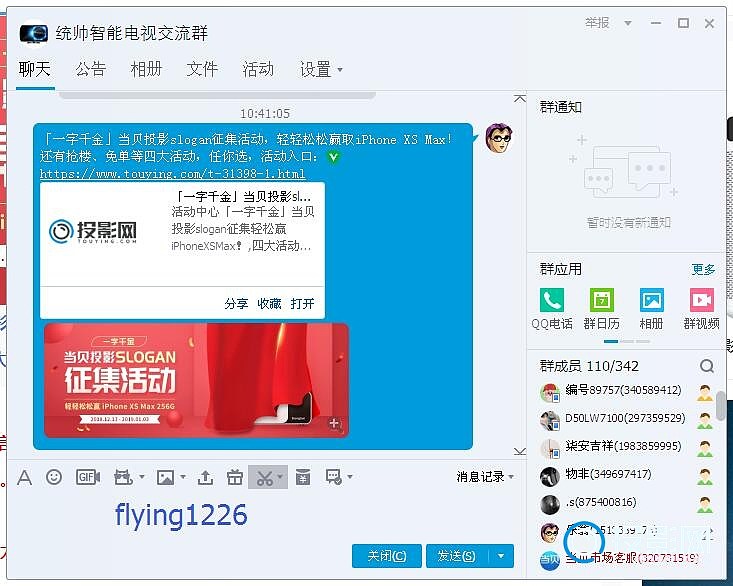Switch to 活动 tab
This screenshot has width=733, height=586.
point(258,69)
